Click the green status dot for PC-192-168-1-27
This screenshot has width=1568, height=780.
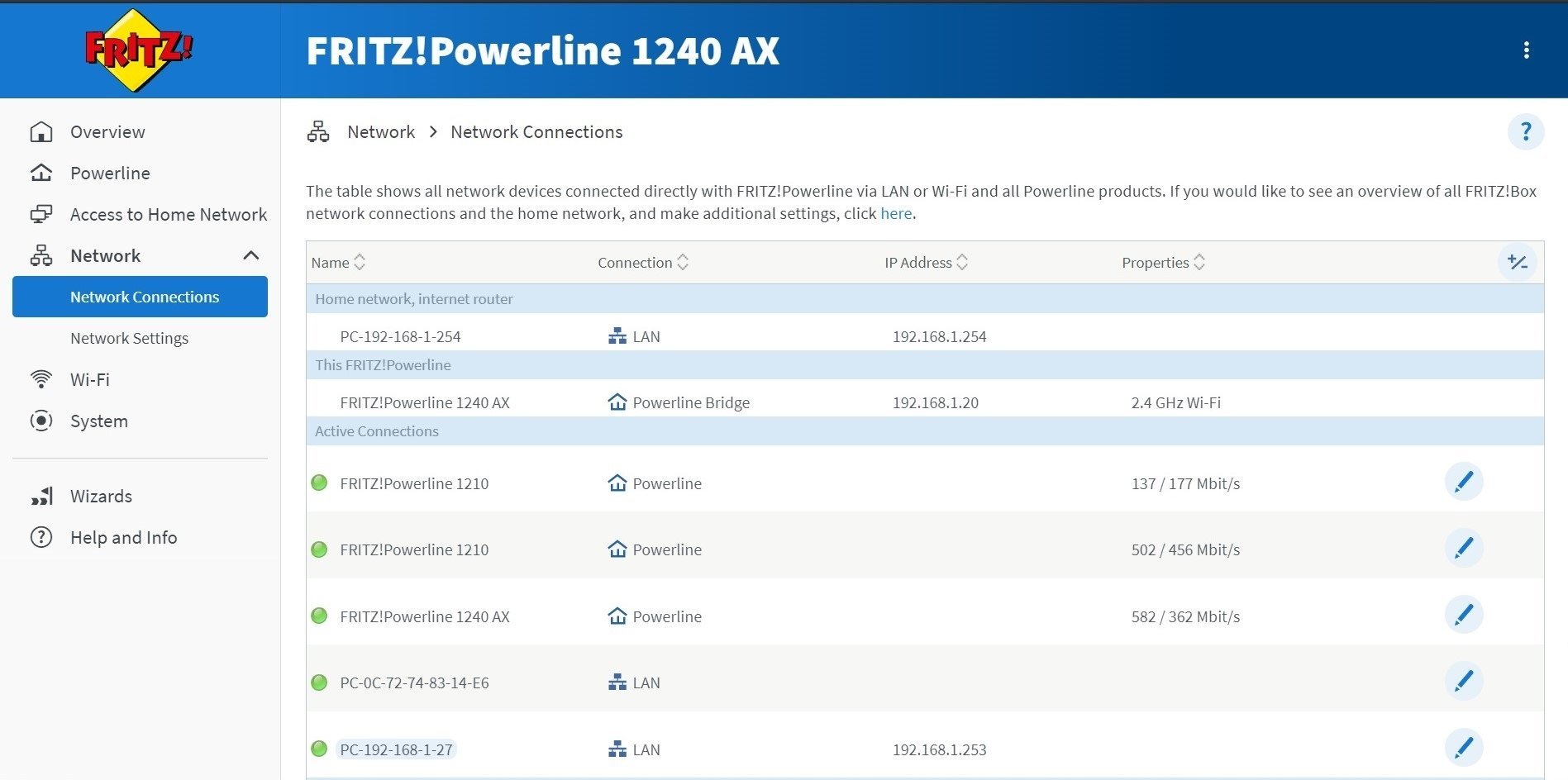tap(319, 749)
